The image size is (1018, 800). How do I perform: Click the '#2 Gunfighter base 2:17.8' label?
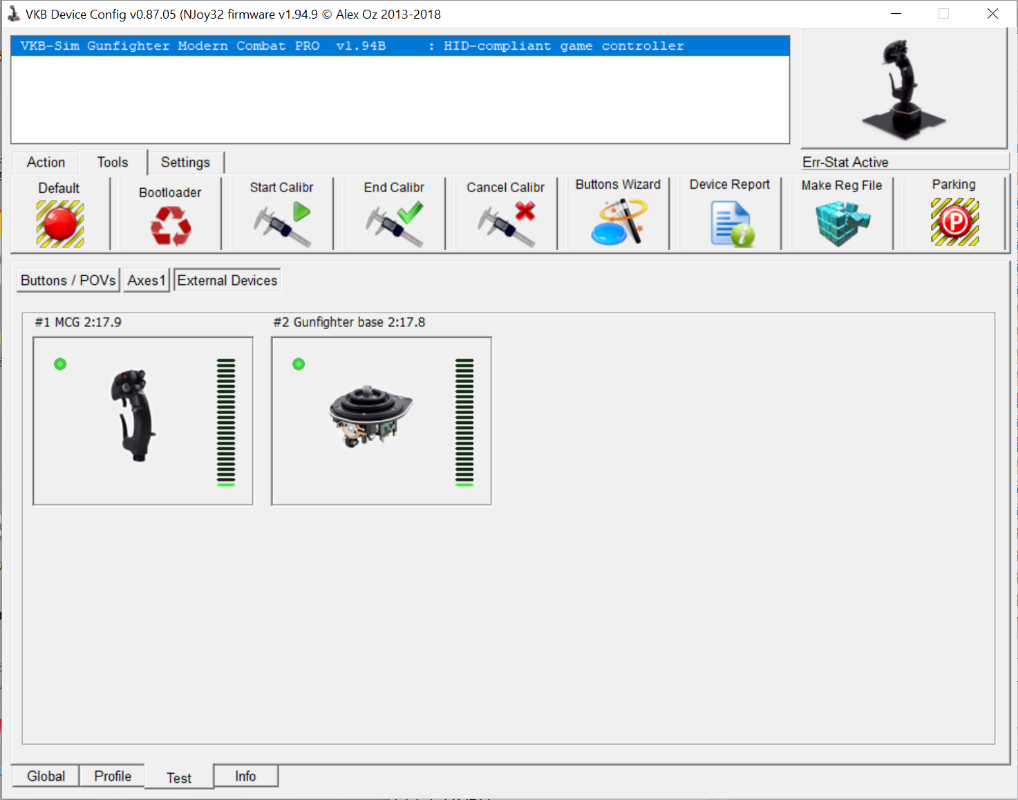coord(349,322)
